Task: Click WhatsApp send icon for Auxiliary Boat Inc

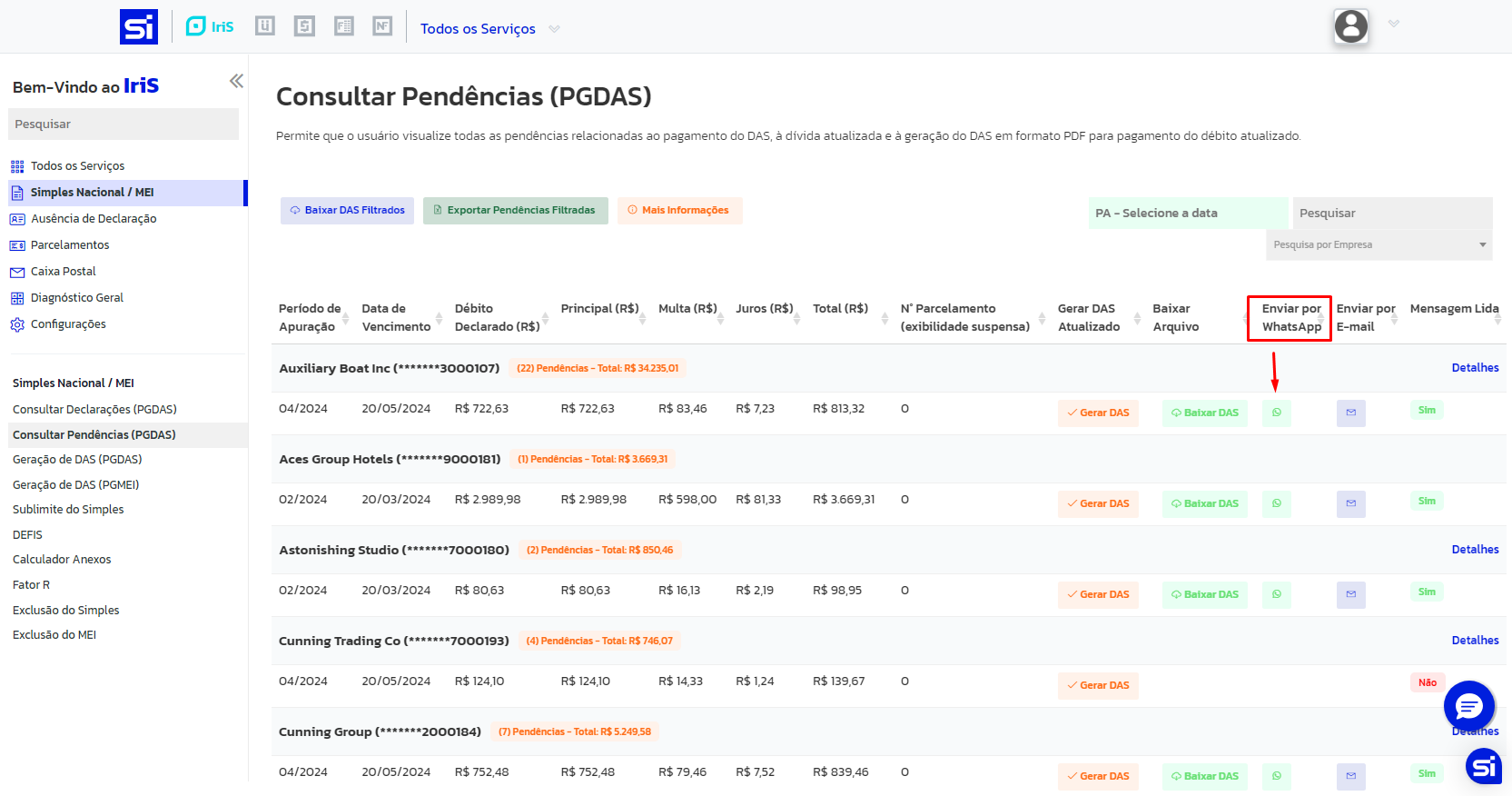Action: (1276, 413)
